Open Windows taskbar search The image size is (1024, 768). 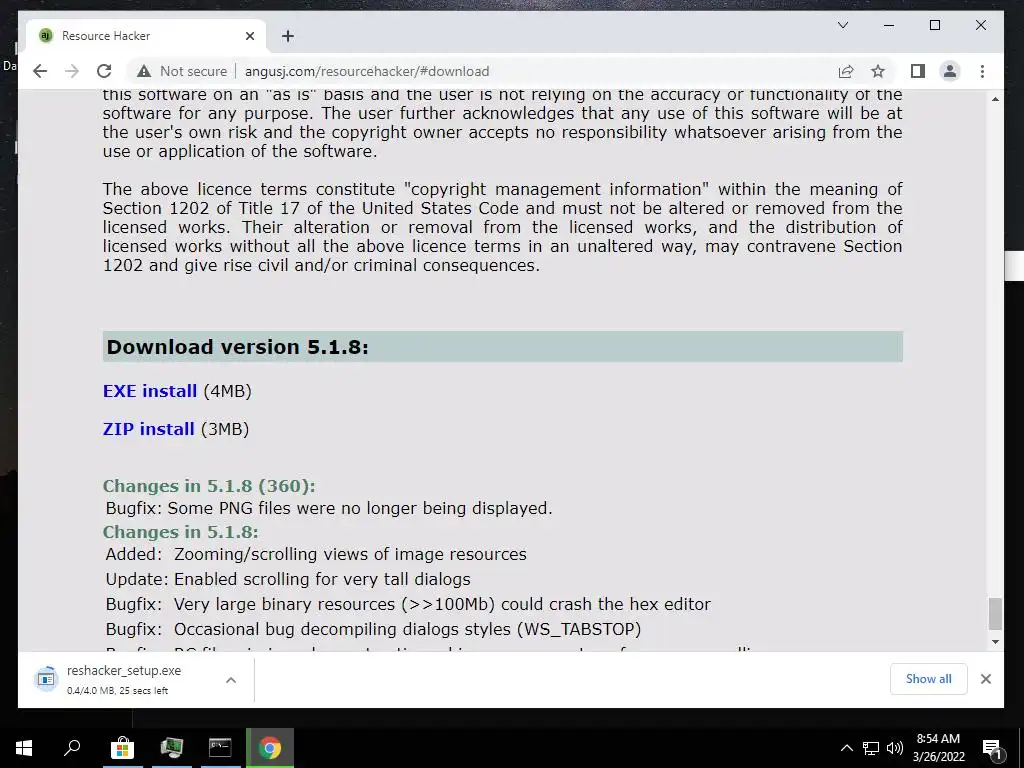click(72, 748)
